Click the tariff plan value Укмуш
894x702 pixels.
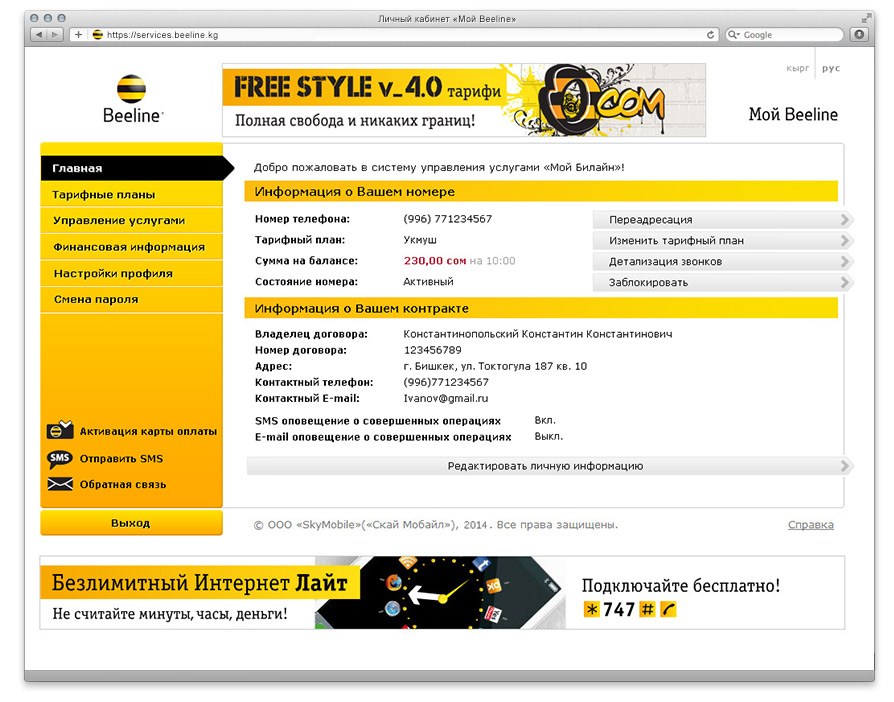click(x=420, y=240)
